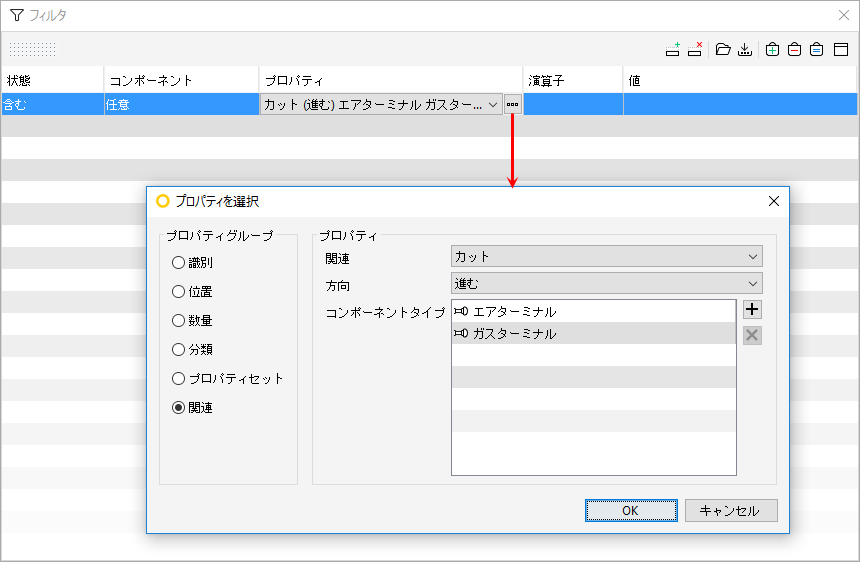Viewport: 860px width, 562px height.
Task: Confirm with the OK button
Action: tap(631, 510)
